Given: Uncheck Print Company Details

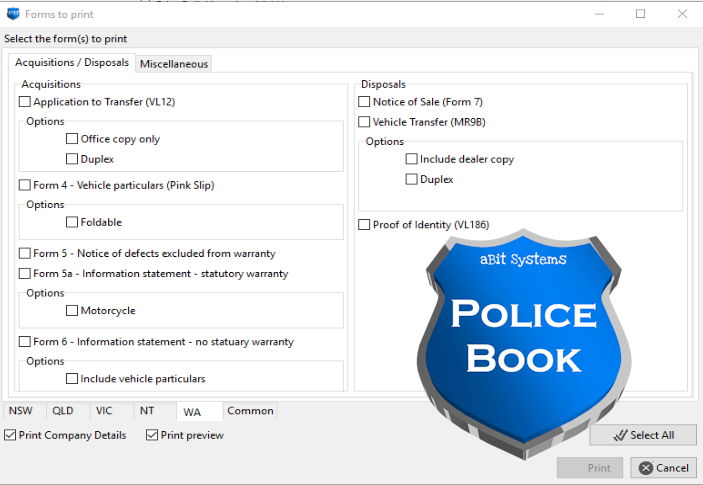Looking at the screenshot, I should (10, 435).
